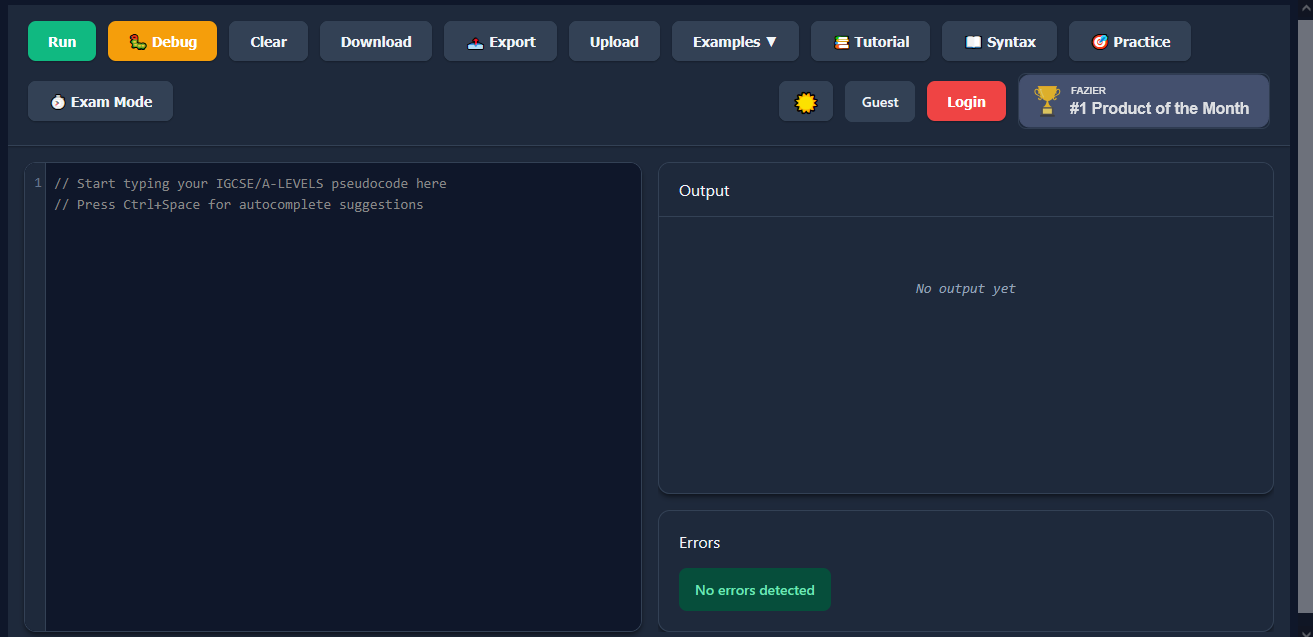Image resolution: width=1313 pixels, height=637 pixels.
Task: Click the red Login button
Action: (x=966, y=102)
